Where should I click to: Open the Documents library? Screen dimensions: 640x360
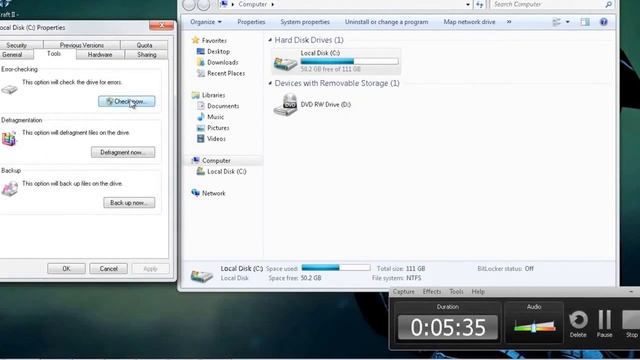pyautogui.click(x=223, y=106)
